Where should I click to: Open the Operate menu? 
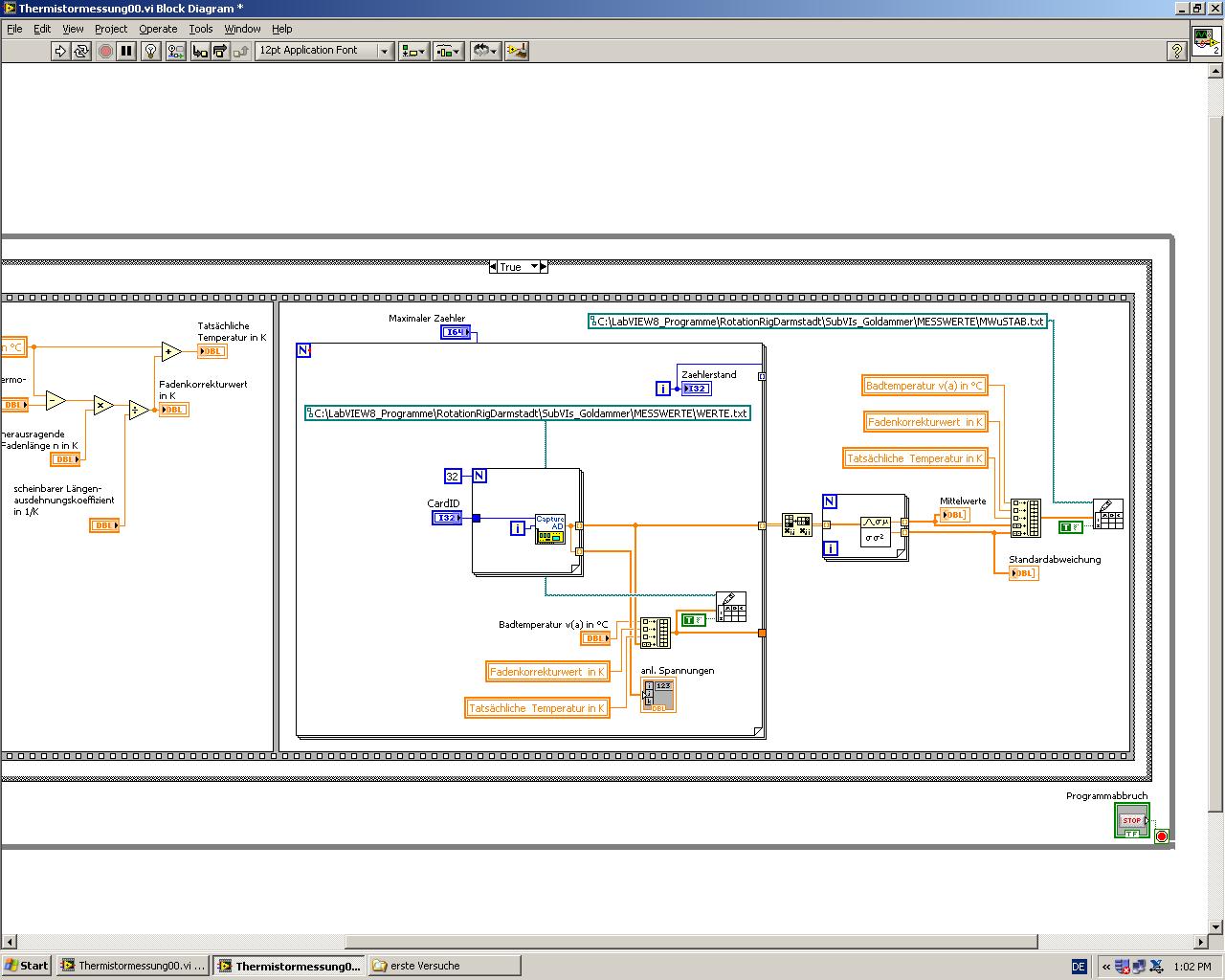(x=158, y=29)
